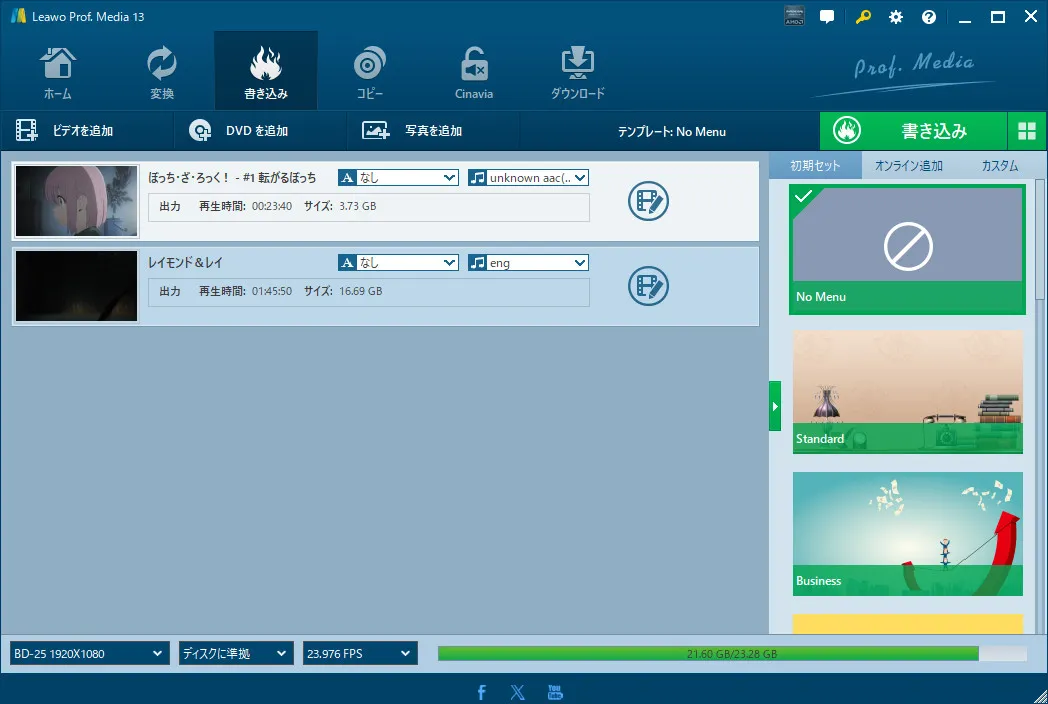The height and width of the screenshot is (704, 1048).
Task: Switch to the 初期セット tab
Action: tap(815, 165)
